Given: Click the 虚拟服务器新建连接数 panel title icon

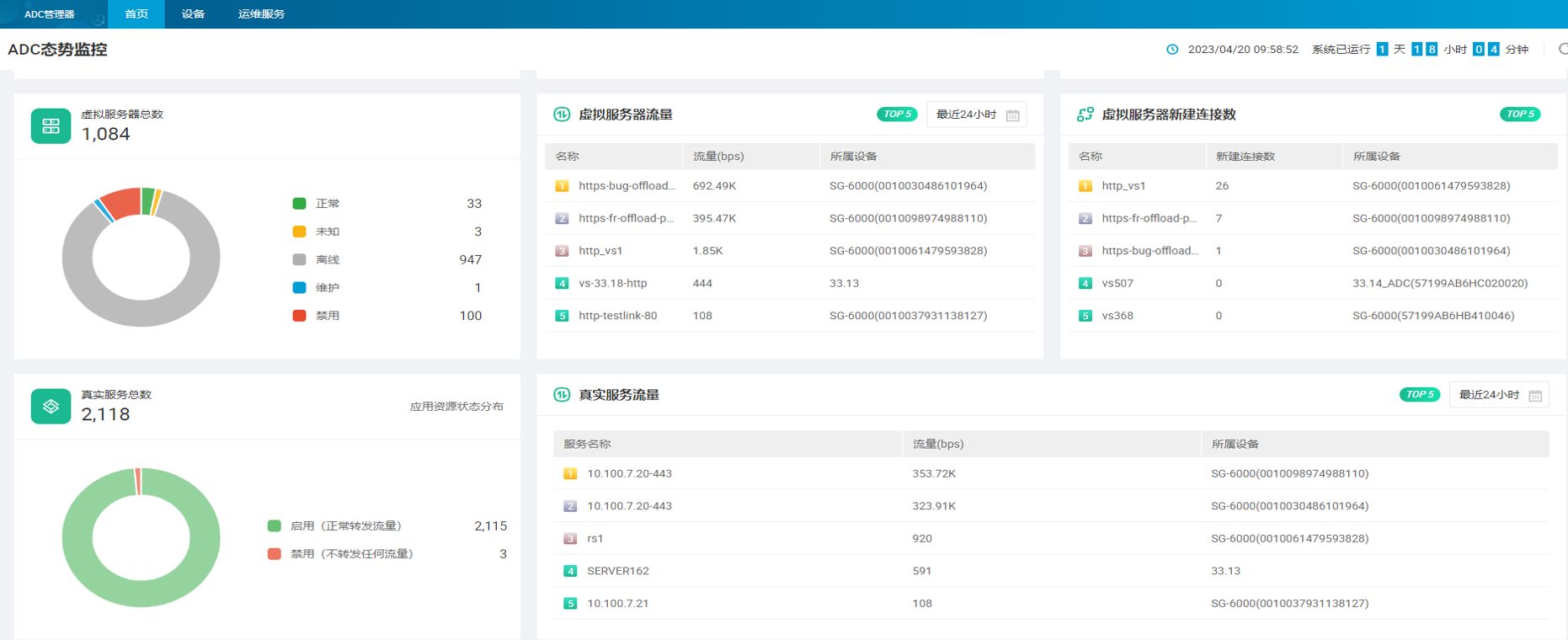Looking at the screenshot, I should [1085, 115].
